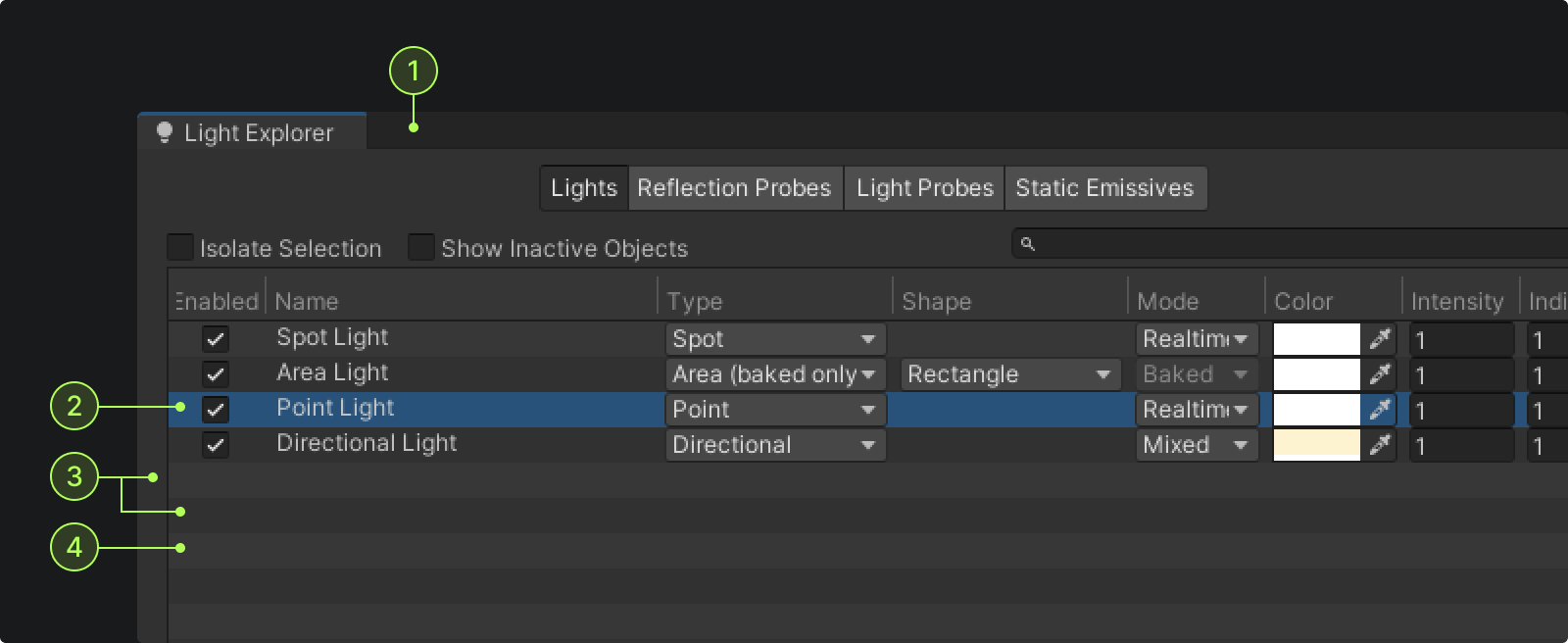Enable the Isolate Selection checkbox

point(180,247)
